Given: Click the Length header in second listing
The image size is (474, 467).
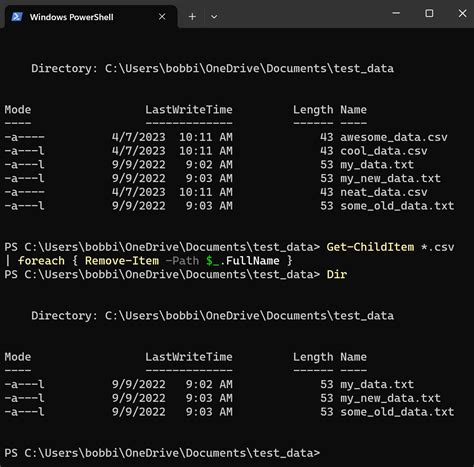Looking at the screenshot, I should pyautogui.click(x=313, y=357).
